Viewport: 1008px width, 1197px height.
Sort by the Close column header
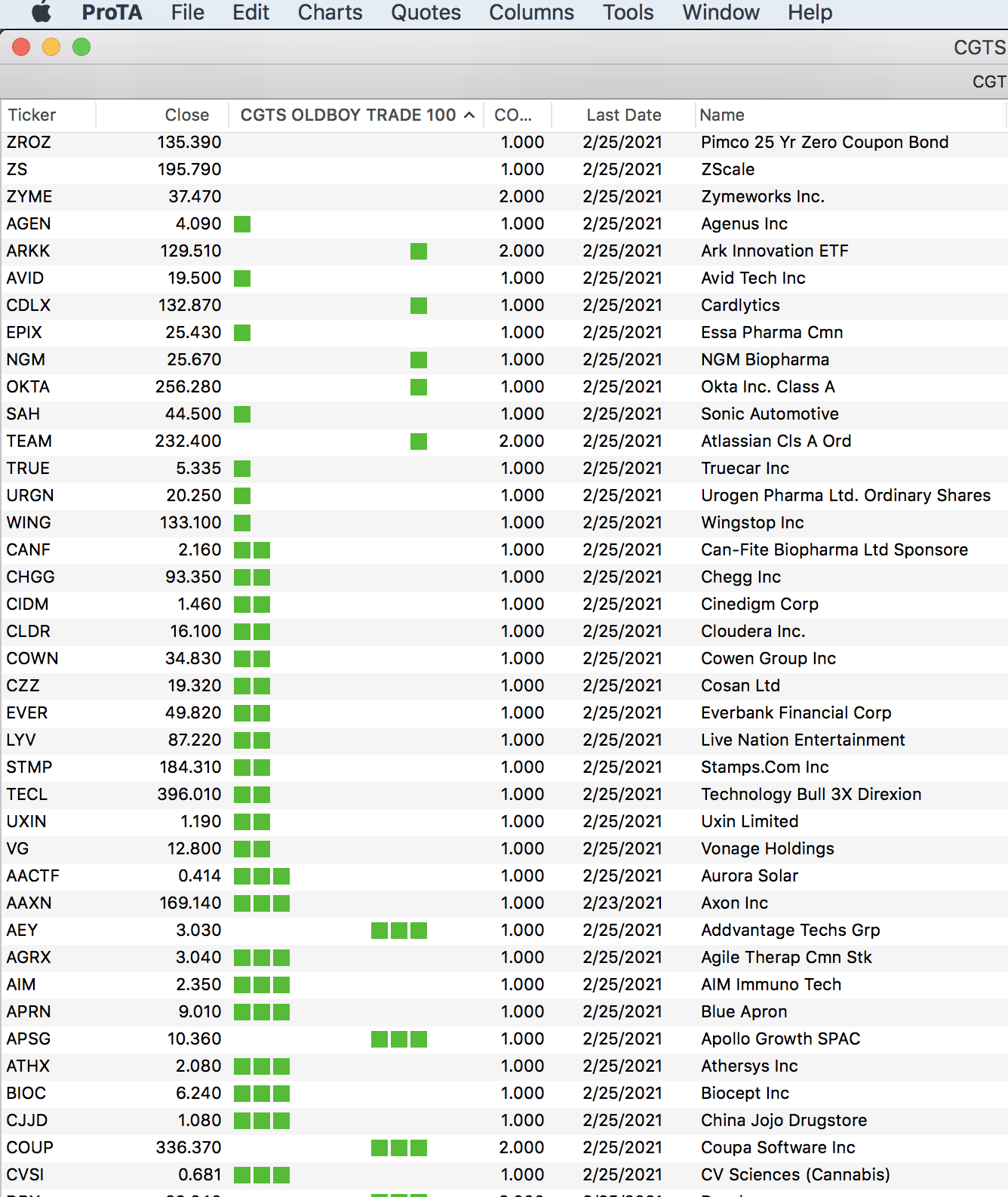coord(162,115)
